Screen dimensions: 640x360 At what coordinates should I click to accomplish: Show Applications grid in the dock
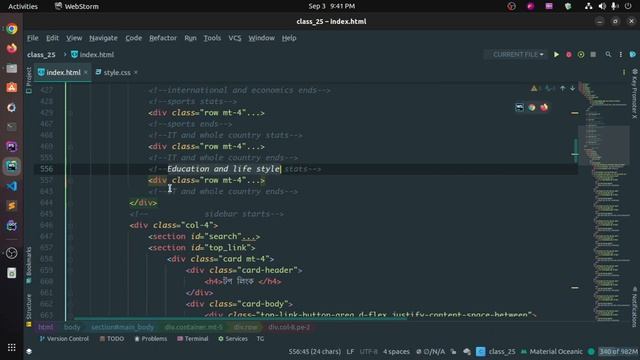(11, 347)
